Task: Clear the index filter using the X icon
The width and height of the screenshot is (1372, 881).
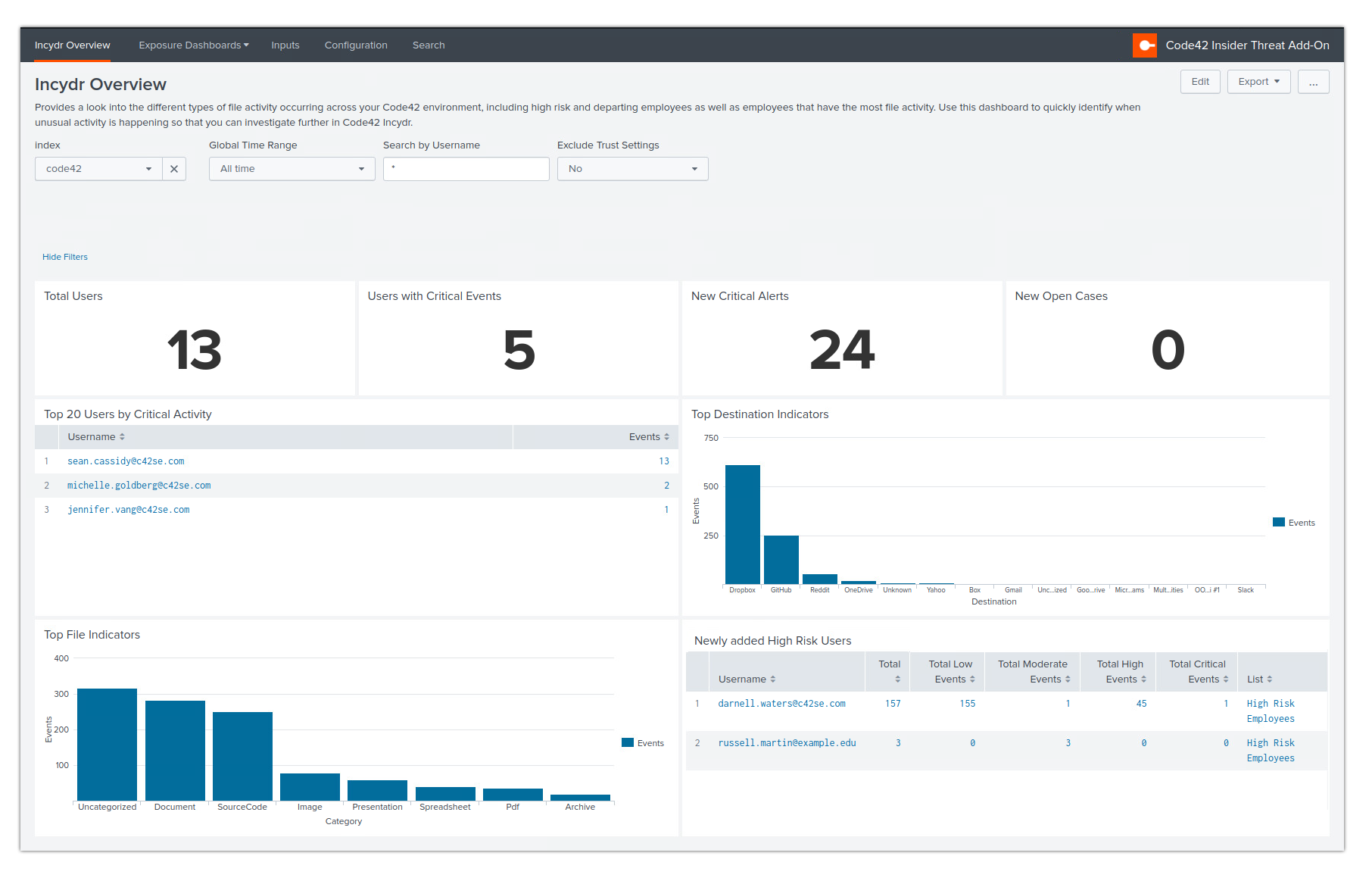Action: pos(174,168)
